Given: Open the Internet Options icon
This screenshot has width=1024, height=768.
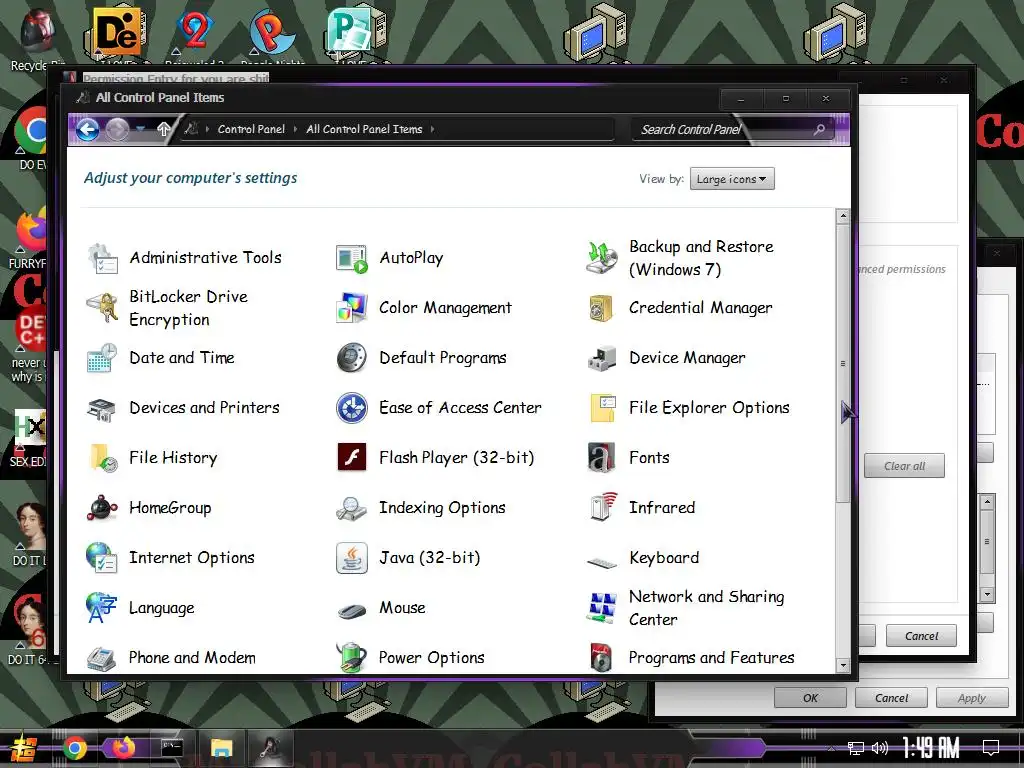Looking at the screenshot, I should click(x=103, y=558).
